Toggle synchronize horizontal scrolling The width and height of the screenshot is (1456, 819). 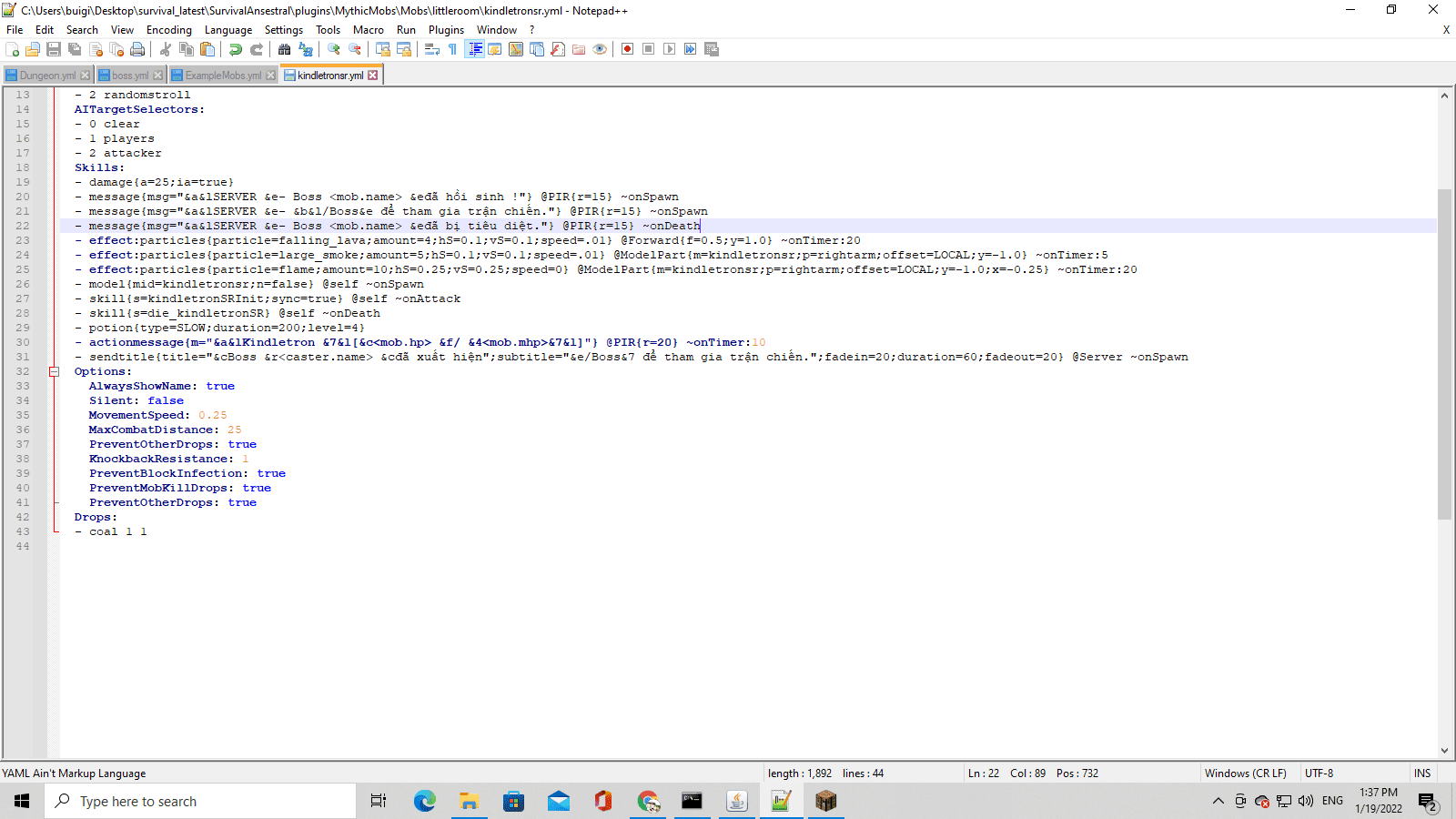404,49
